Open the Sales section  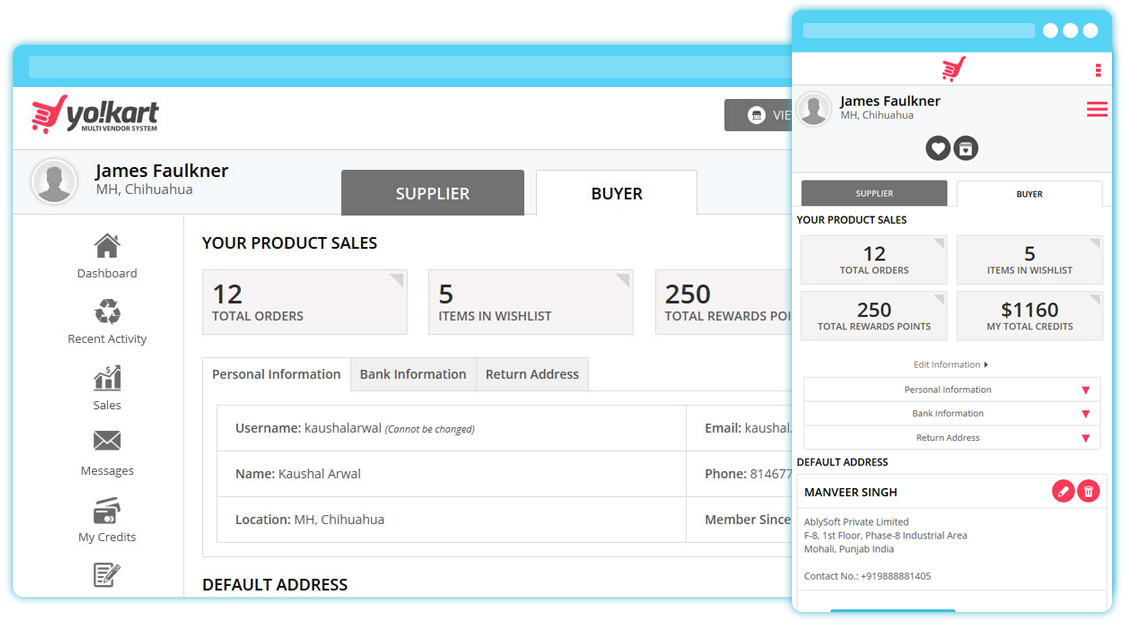[107, 390]
